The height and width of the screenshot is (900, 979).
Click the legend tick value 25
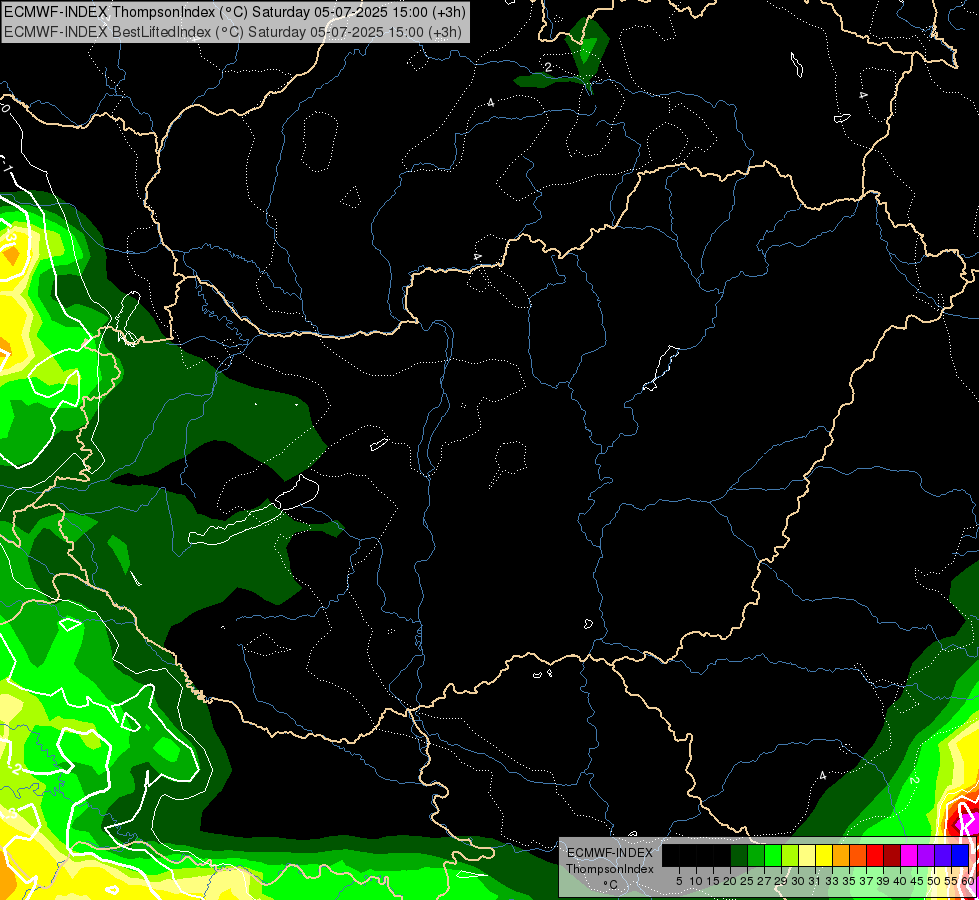coord(747,881)
